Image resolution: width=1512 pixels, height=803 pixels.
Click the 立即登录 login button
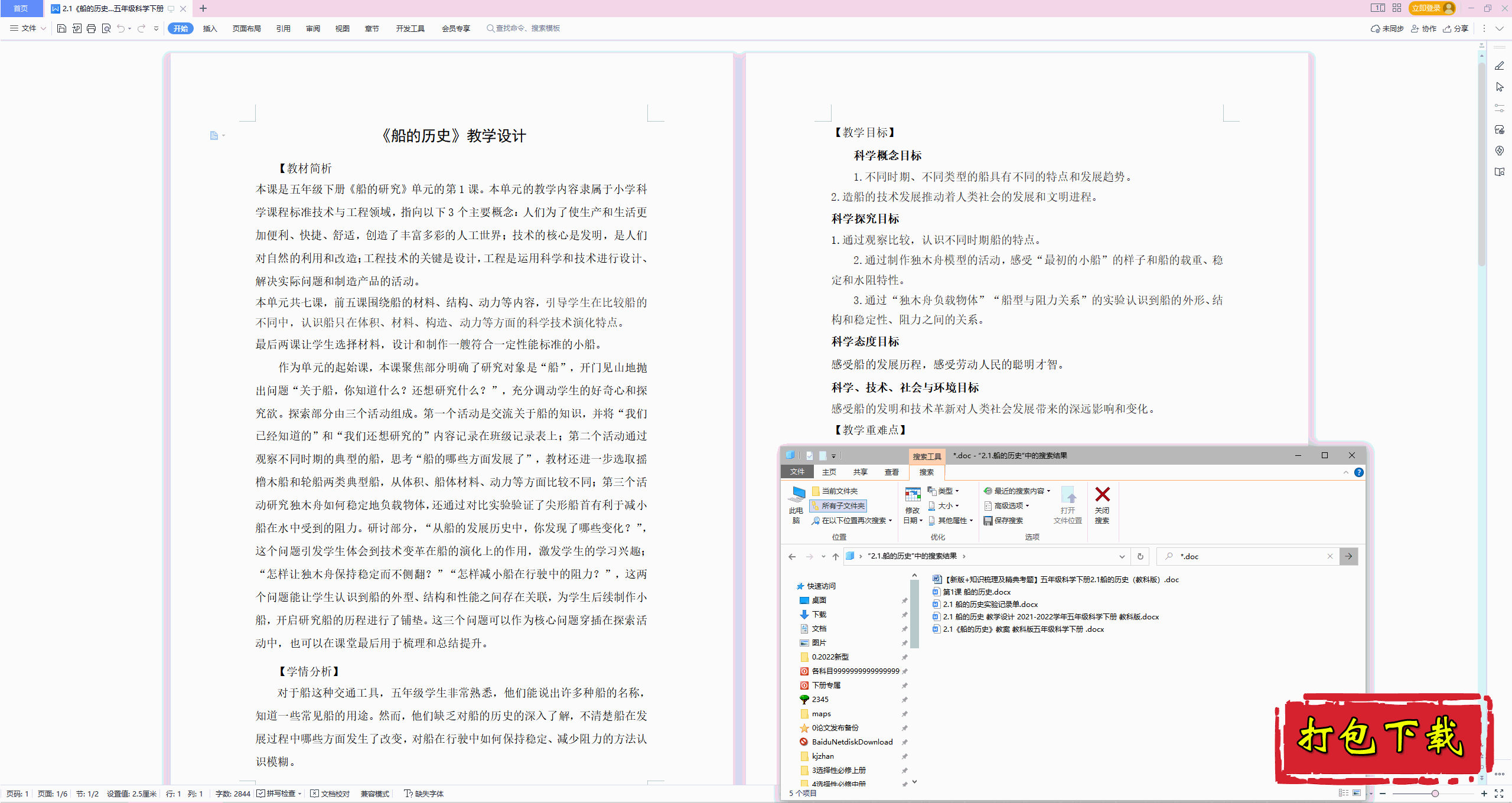[x=1431, y=8]
